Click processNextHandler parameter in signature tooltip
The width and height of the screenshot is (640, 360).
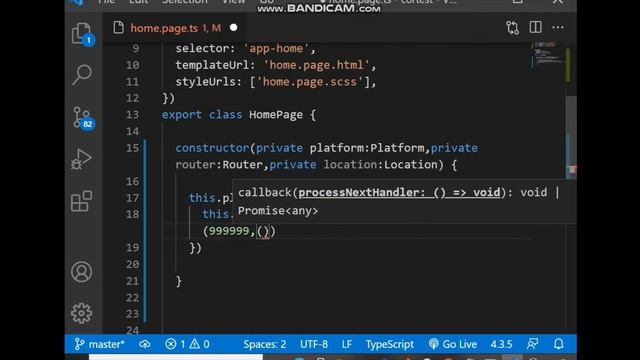click(399, 192)
